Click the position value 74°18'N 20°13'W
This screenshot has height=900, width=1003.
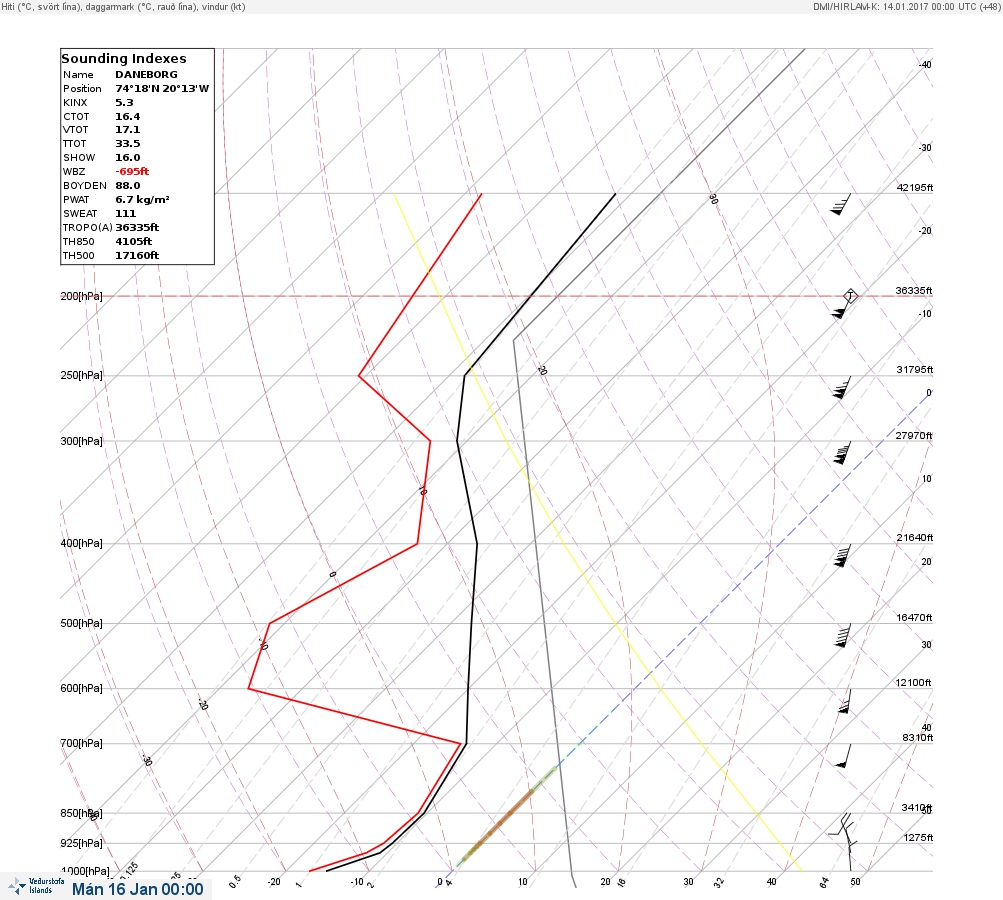coord(162,88)
